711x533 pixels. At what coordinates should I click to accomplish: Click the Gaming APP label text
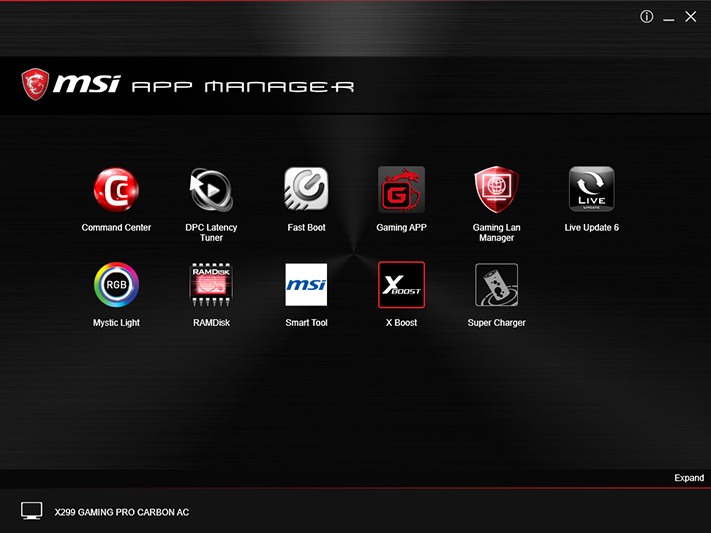point(401,228)
